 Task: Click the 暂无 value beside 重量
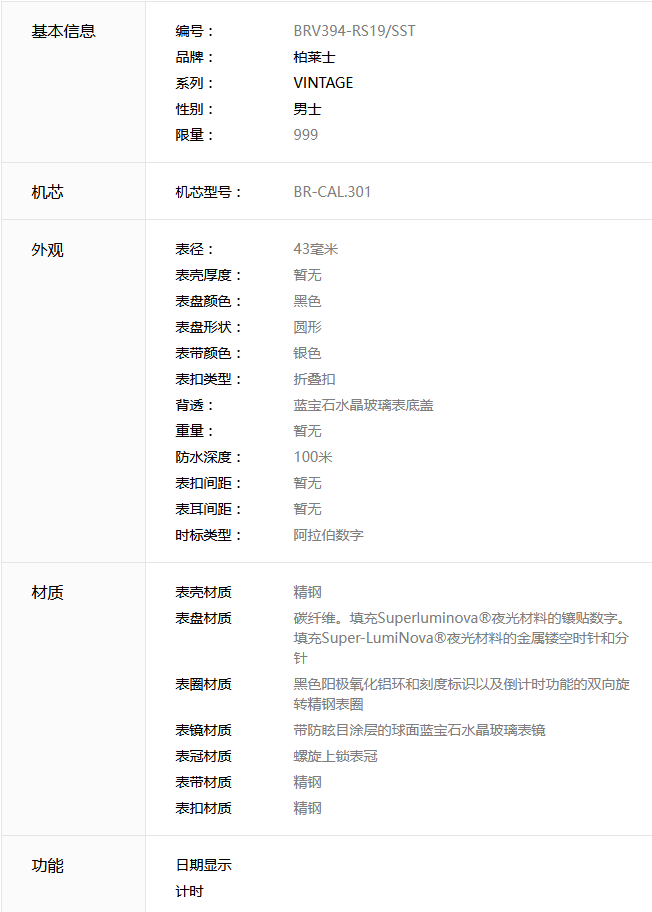click(307, 431)
